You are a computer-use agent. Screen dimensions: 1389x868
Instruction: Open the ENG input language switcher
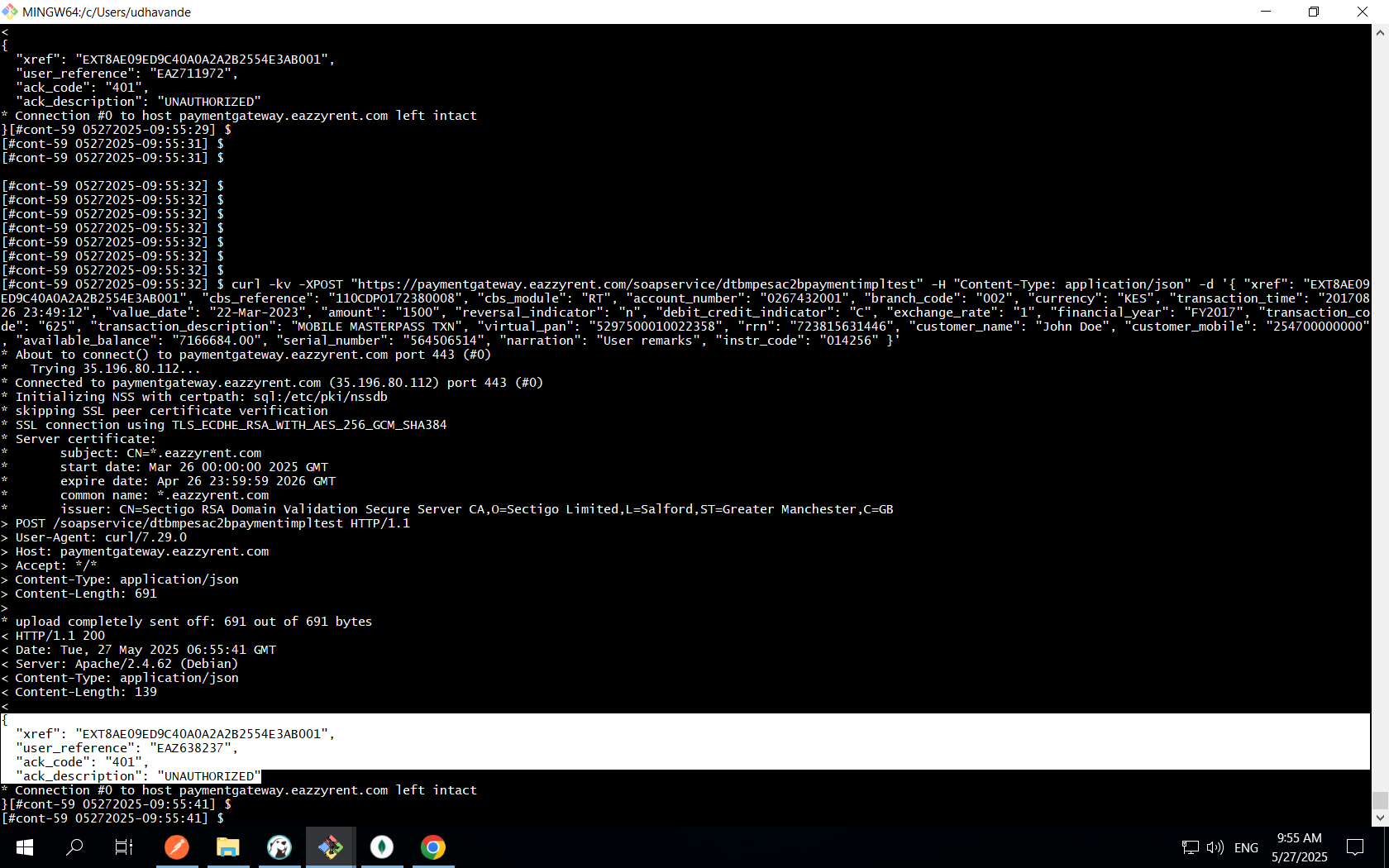pyautogui.click(x=1246, y=847)
